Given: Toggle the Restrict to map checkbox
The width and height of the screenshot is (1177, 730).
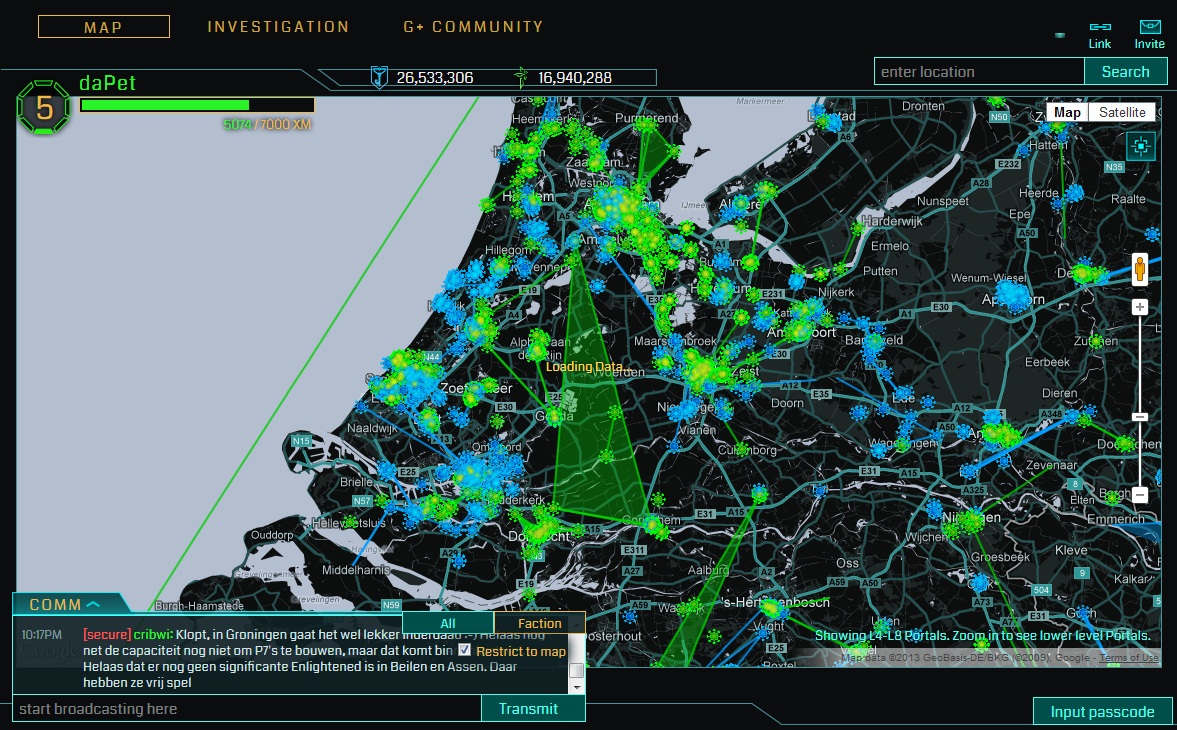Looking at the screenshot, I should pos(465,650).
